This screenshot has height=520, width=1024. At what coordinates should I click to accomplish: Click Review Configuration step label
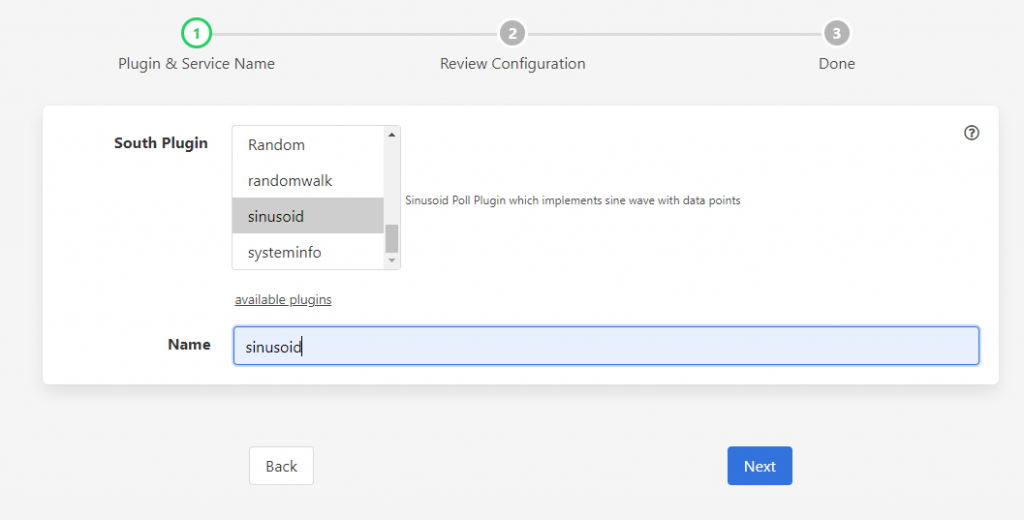(x=512, y=63)
